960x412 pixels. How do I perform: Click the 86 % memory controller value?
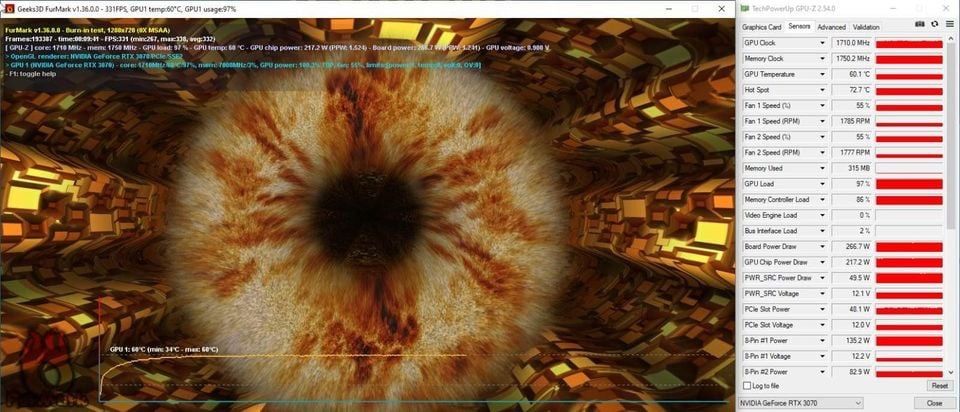pyautogui.click(x=852, y=200)
